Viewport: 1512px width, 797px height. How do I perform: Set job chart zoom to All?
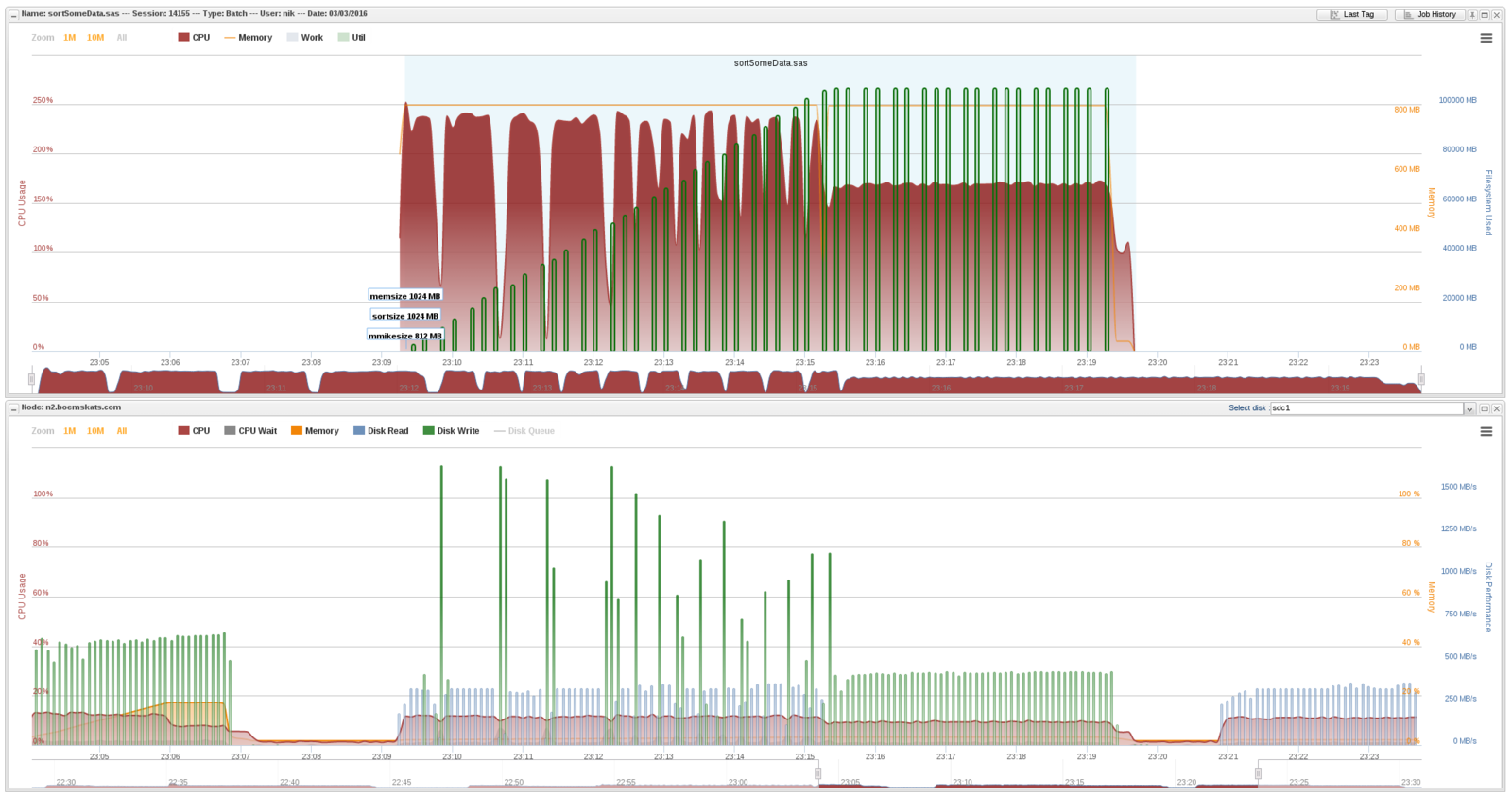[x=122, y=38]
